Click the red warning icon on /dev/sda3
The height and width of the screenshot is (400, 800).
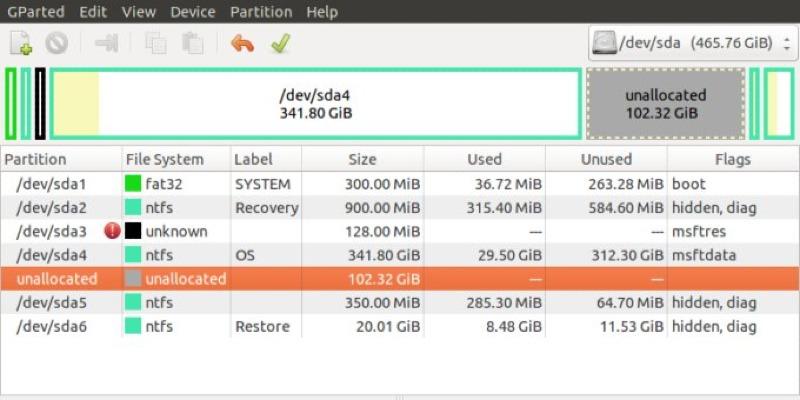(112, 231)
